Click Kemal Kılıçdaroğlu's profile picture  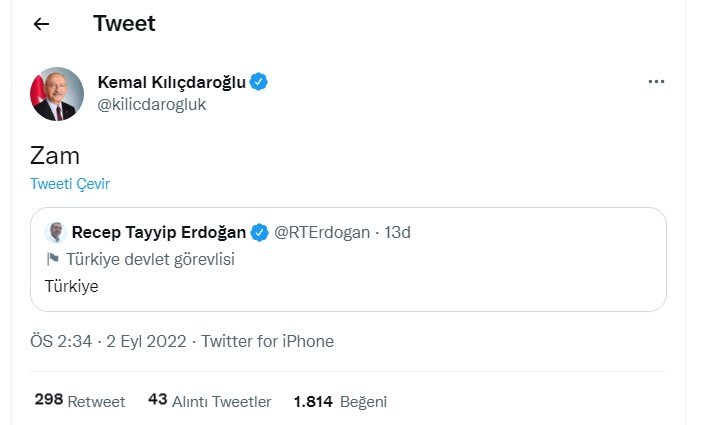point(57,94)
